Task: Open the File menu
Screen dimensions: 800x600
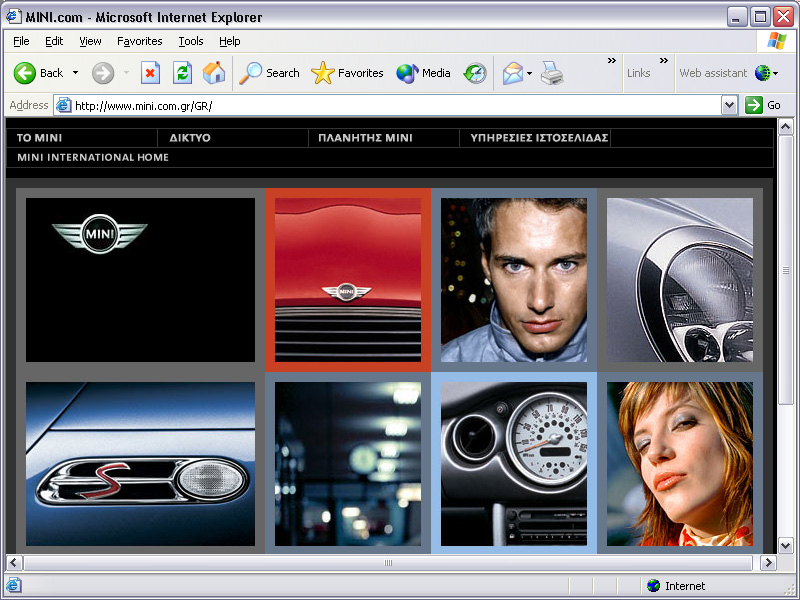Action: [x=21, y=41]
